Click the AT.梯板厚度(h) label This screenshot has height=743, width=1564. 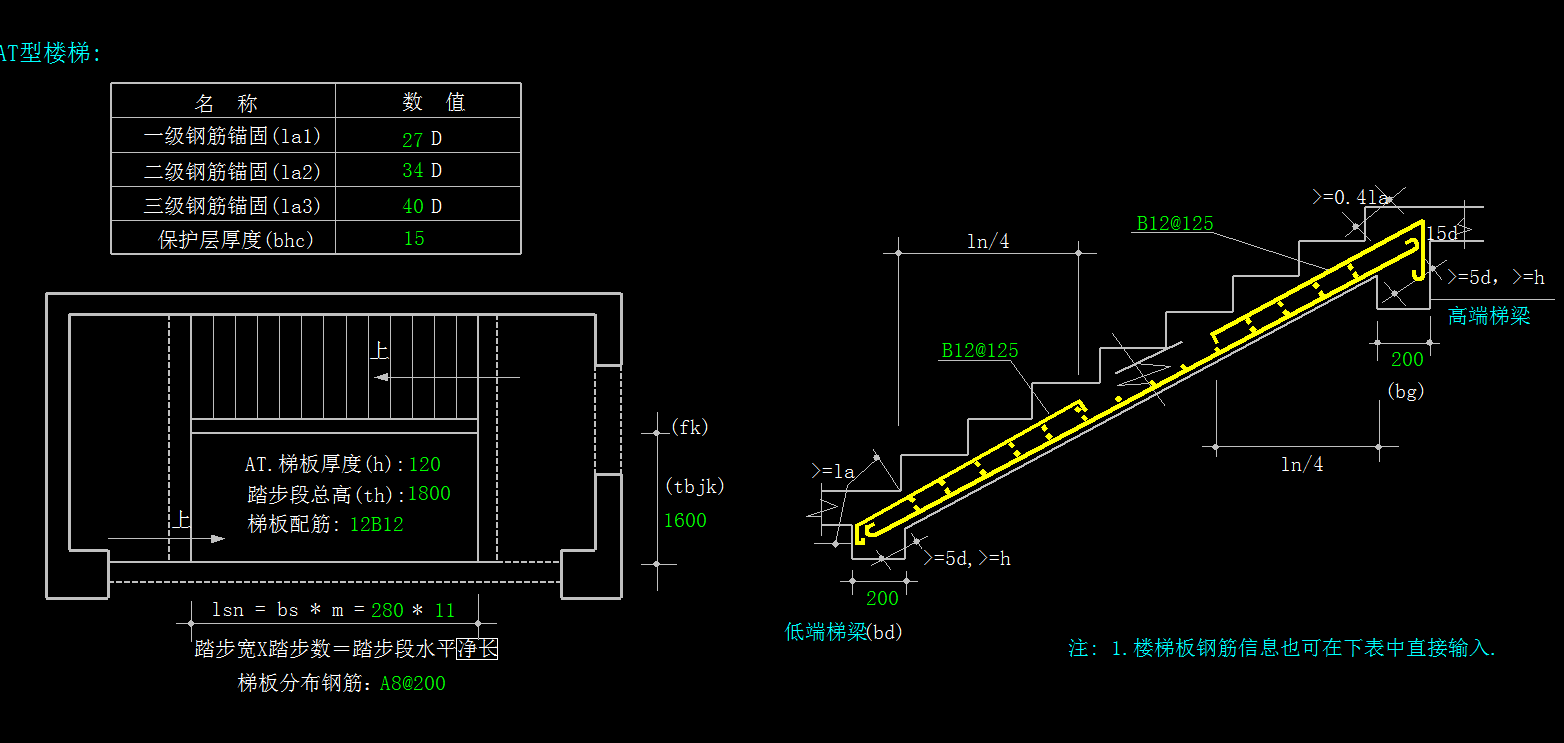pos(325,464)
